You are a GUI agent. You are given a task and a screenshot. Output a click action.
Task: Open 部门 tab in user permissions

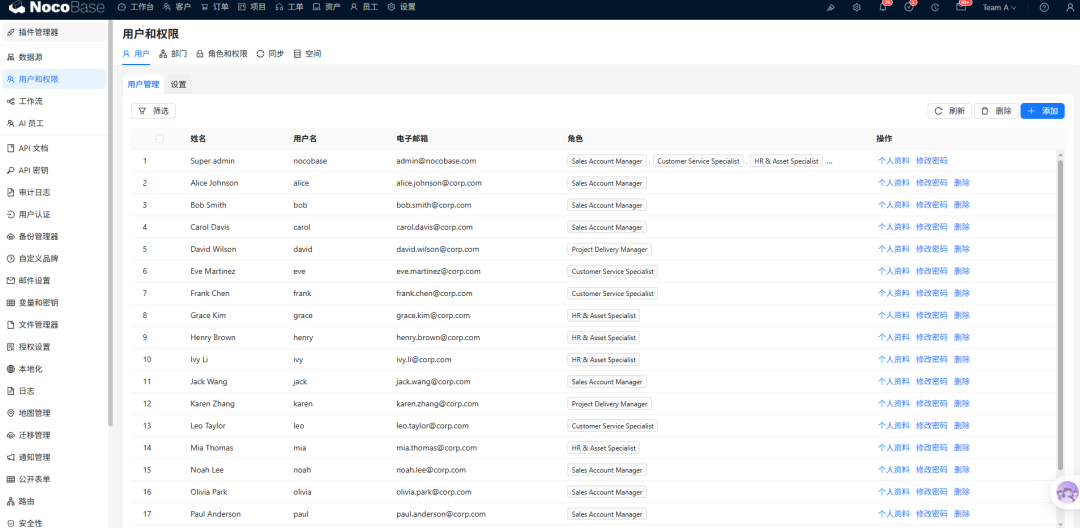point(173,54)
